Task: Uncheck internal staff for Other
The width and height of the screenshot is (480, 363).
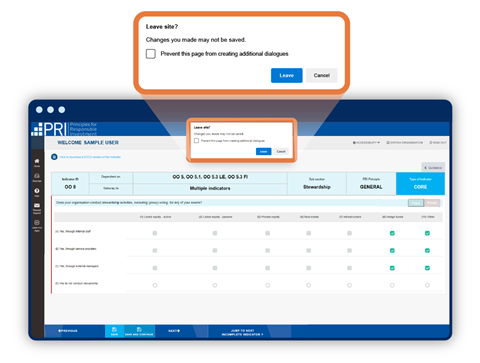Action: (x=427, y=233)
